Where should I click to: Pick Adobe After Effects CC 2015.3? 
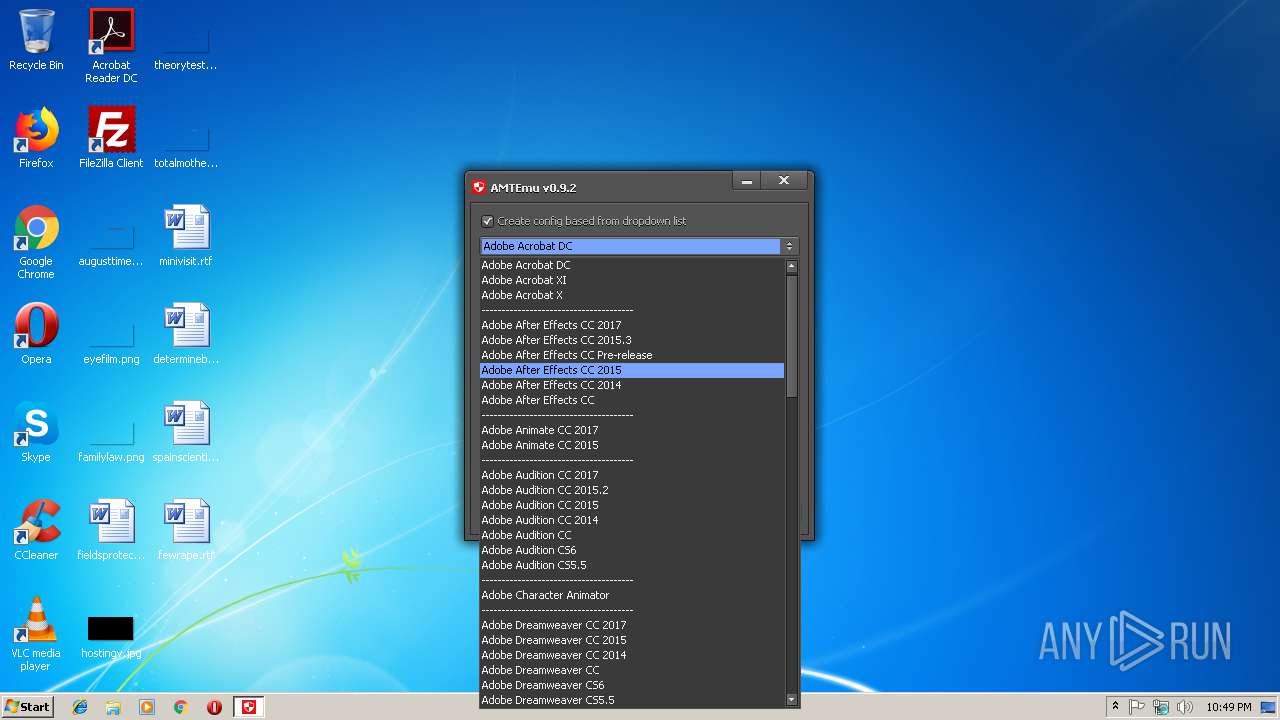pyautogui.click(x=632, y=340)
